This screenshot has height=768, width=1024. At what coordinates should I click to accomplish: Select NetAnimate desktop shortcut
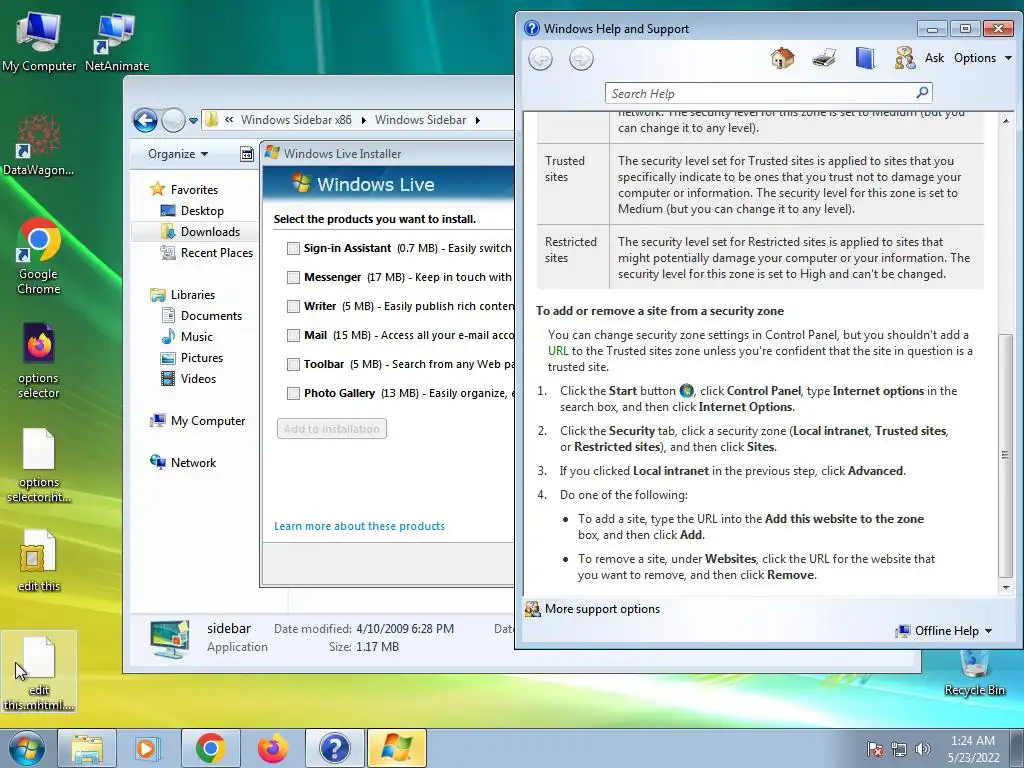(117, 40)
